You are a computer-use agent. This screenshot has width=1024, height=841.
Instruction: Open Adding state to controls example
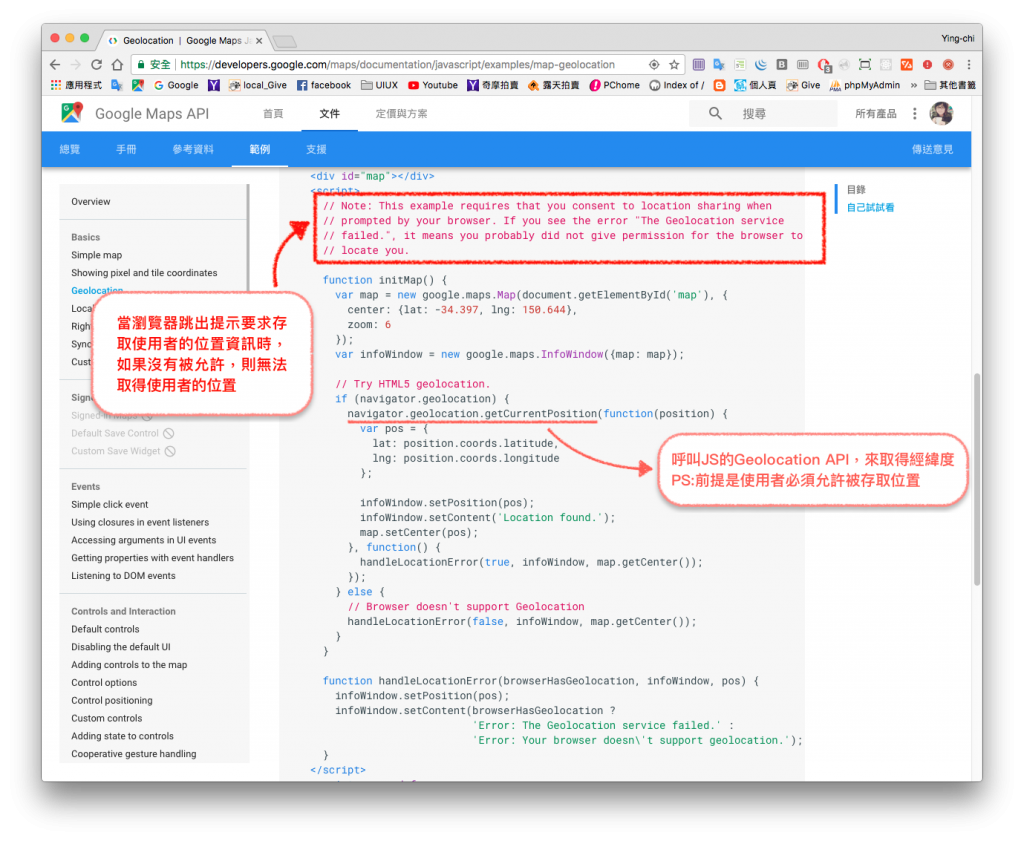123,737
